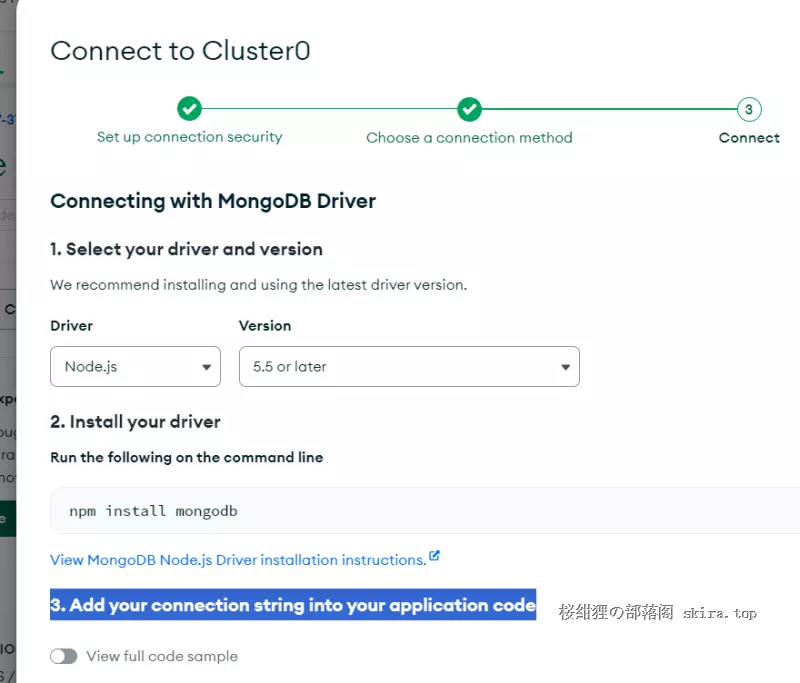Viewport: 800px width, 683px height.
Task: Click the first green checkmark step icon
Action: click(189, 109)
